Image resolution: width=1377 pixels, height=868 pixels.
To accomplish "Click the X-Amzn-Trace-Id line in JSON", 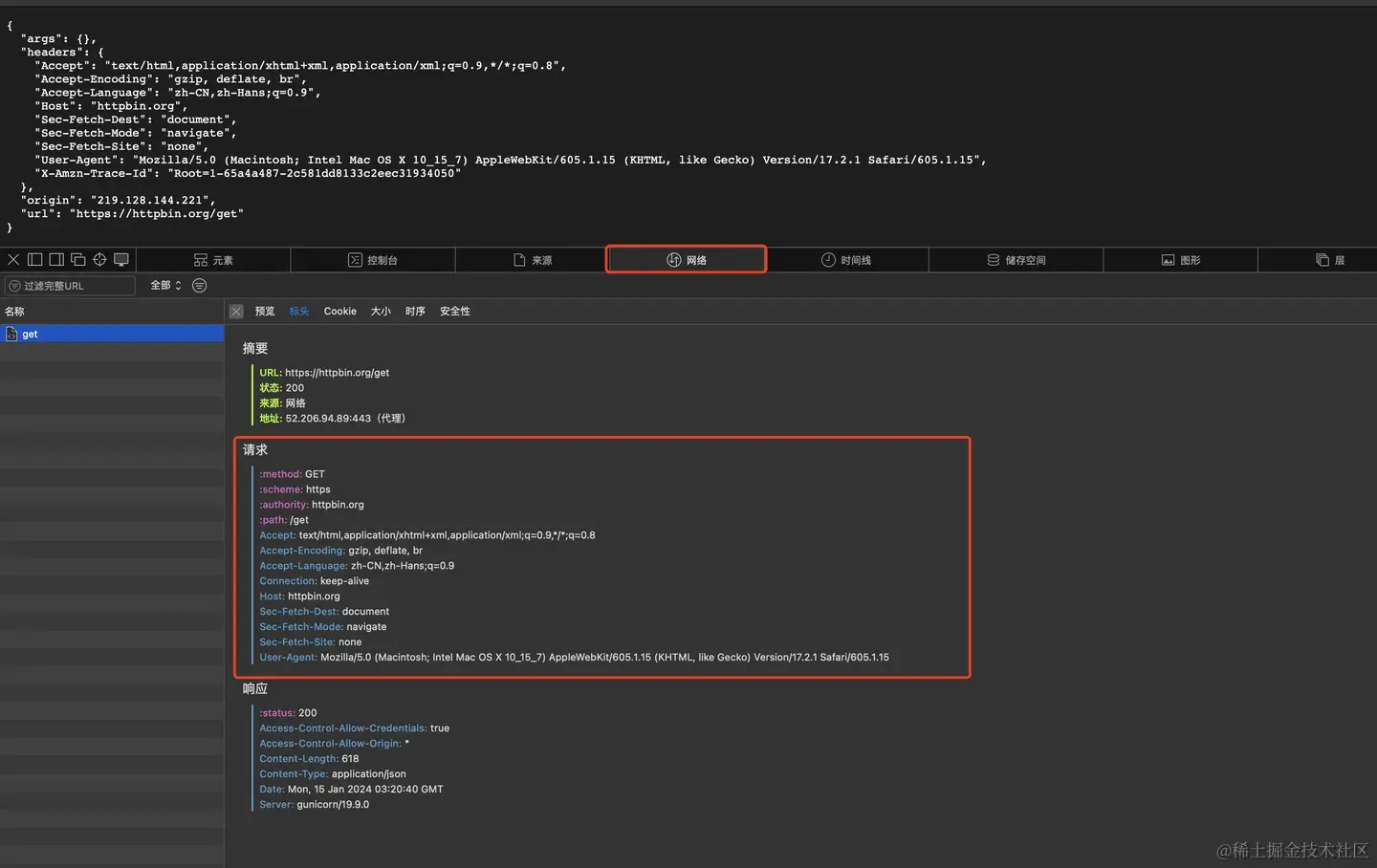I will coord(248,174).
